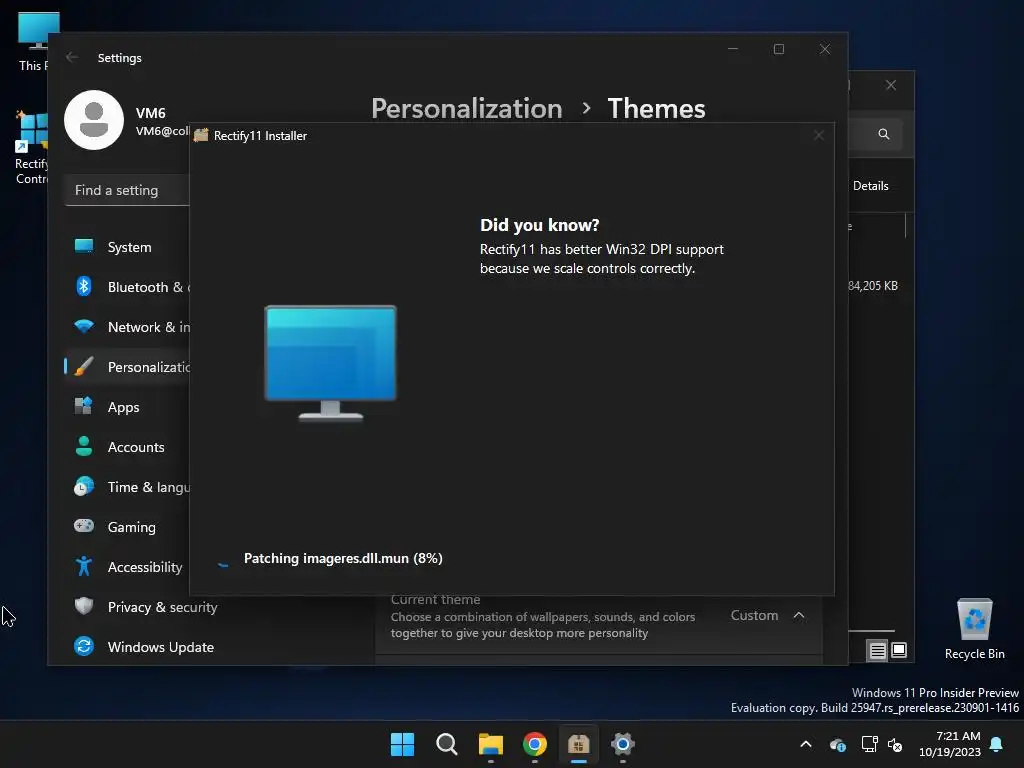Click the monitor image in installer
Image resolution: width=1024 pixels, height=768 pixels.
[x=330, y=362]
